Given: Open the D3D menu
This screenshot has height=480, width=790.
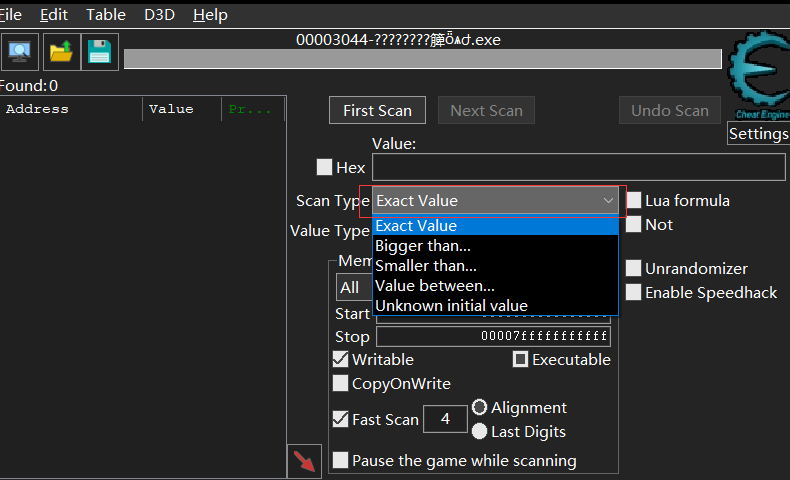Looking at the screenshot, I should click(159, 15).
